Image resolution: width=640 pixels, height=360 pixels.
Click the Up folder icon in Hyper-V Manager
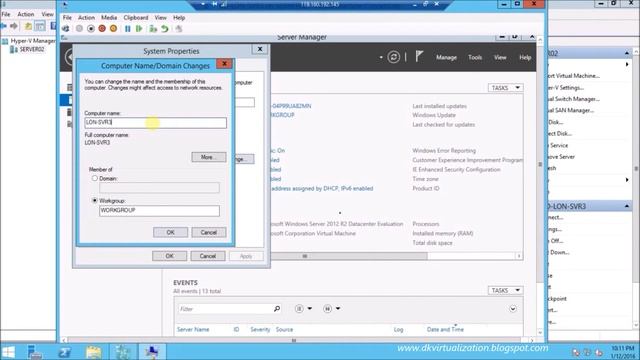[28, 26]
